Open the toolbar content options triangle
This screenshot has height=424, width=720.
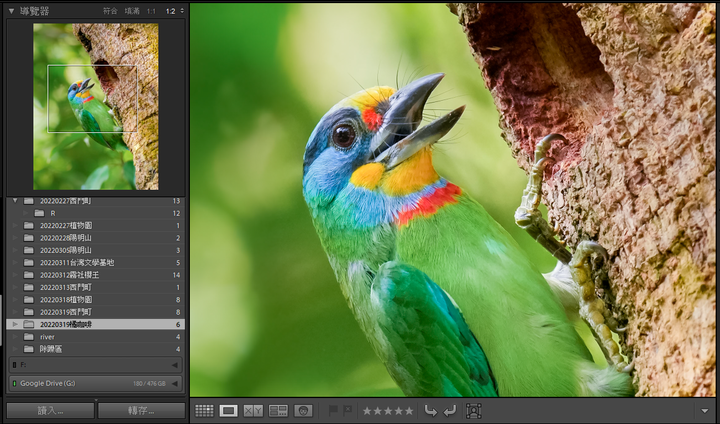click(x=705, y=411)
